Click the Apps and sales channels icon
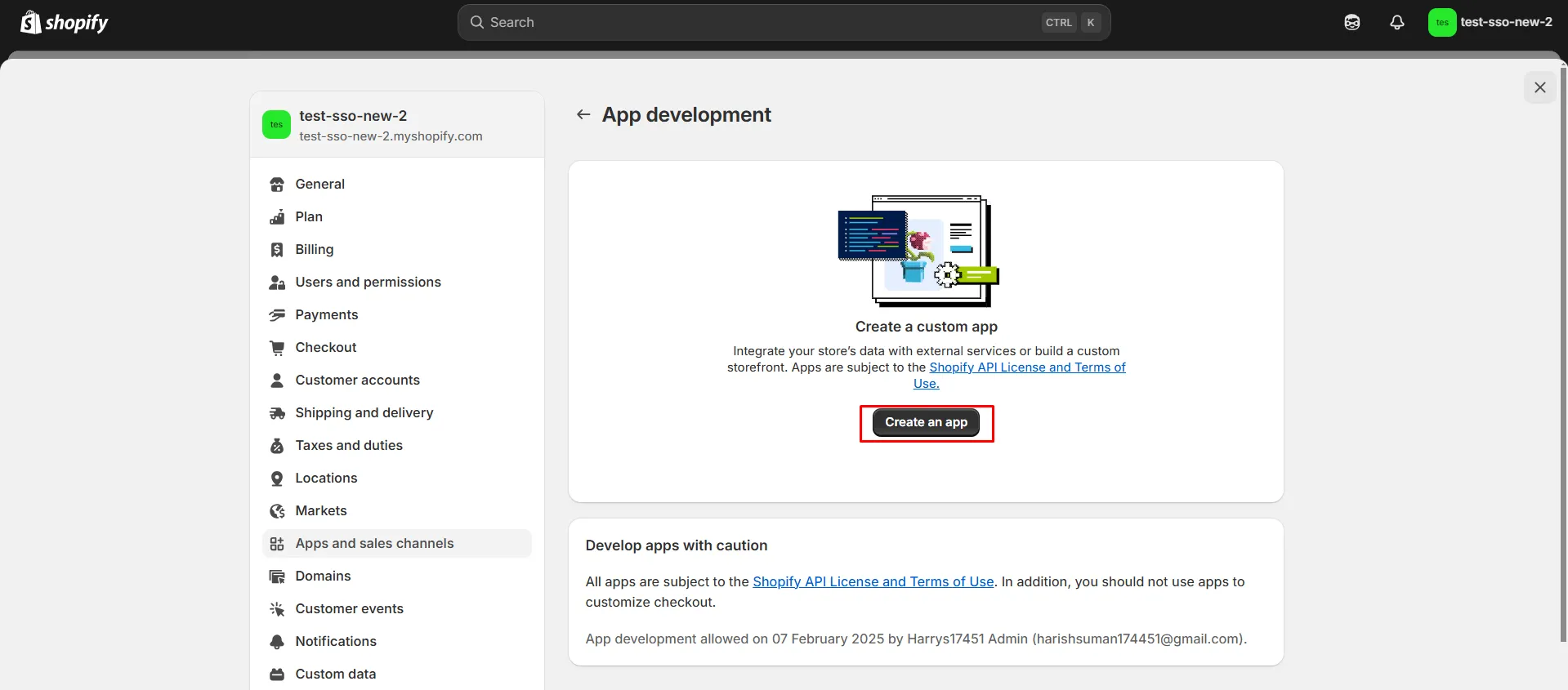The image size is (1568, 690). point(277,544)
